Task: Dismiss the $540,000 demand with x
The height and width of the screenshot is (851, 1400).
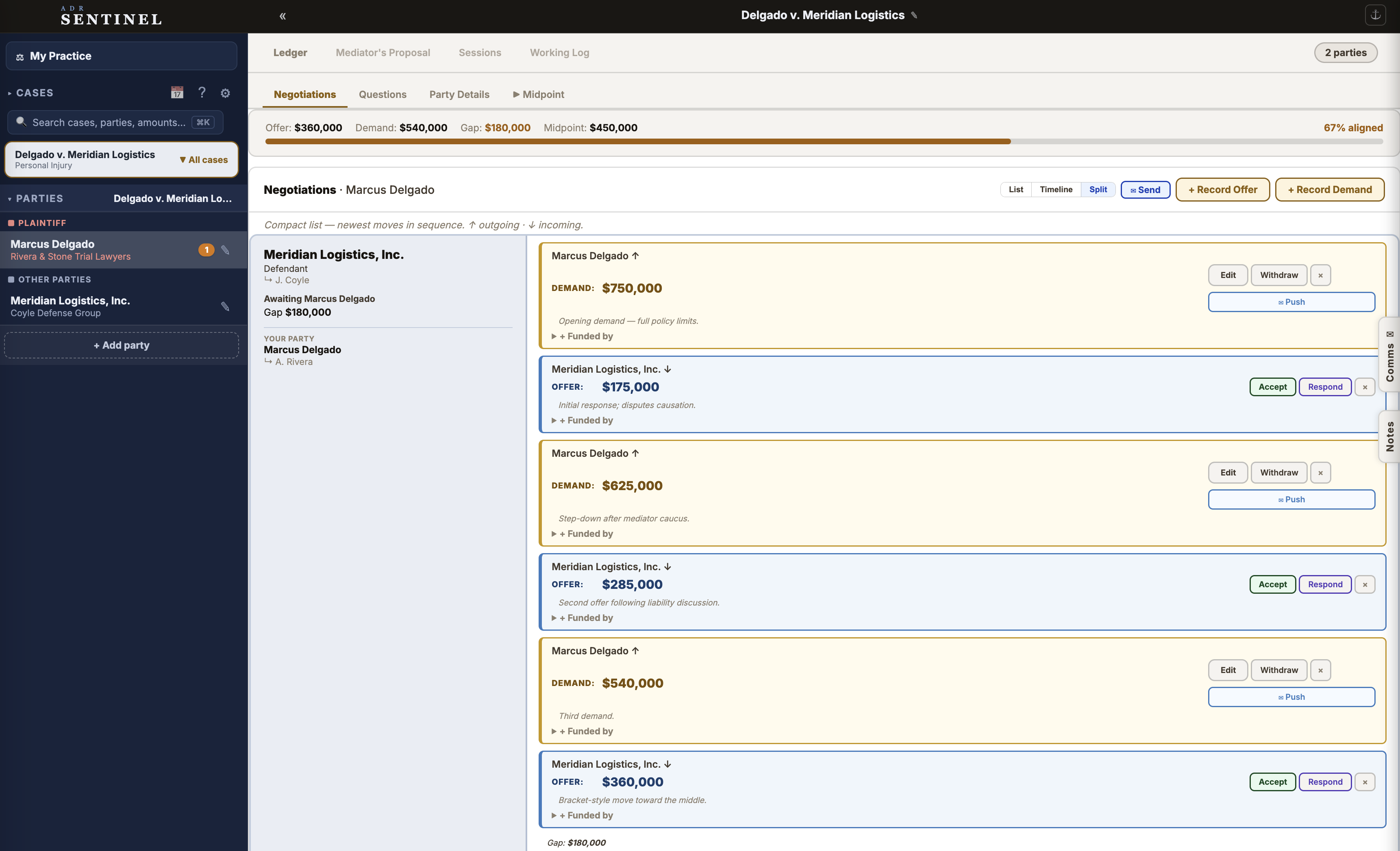Action: [1320, 670]
